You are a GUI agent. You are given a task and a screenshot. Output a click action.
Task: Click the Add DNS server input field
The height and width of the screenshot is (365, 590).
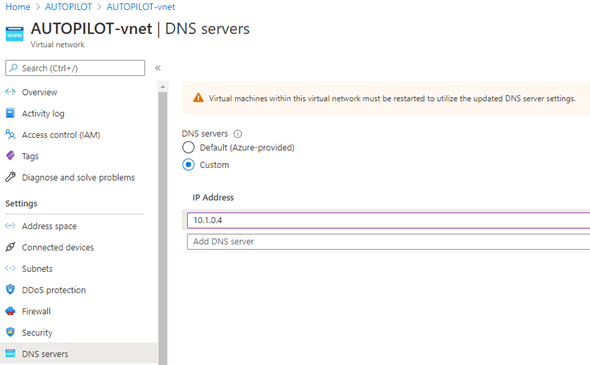pyautogui.click(x=388, y=242)
